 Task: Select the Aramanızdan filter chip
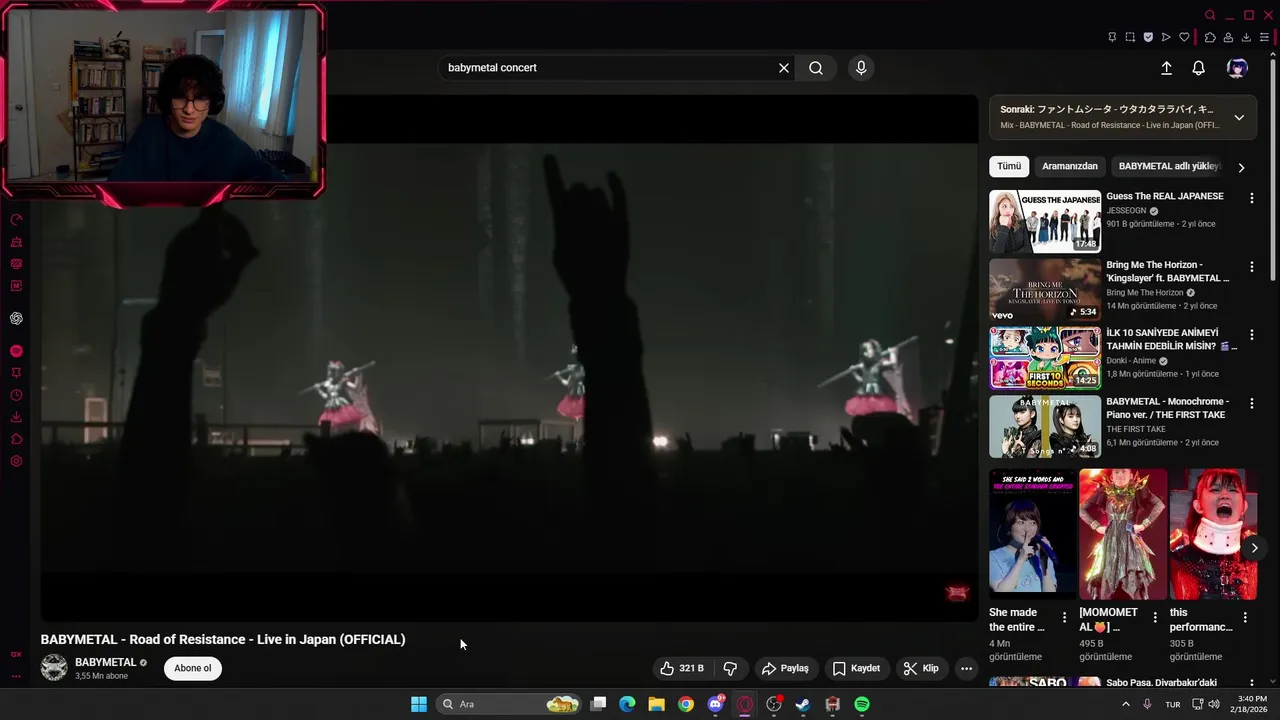(x=1070, y=166)
